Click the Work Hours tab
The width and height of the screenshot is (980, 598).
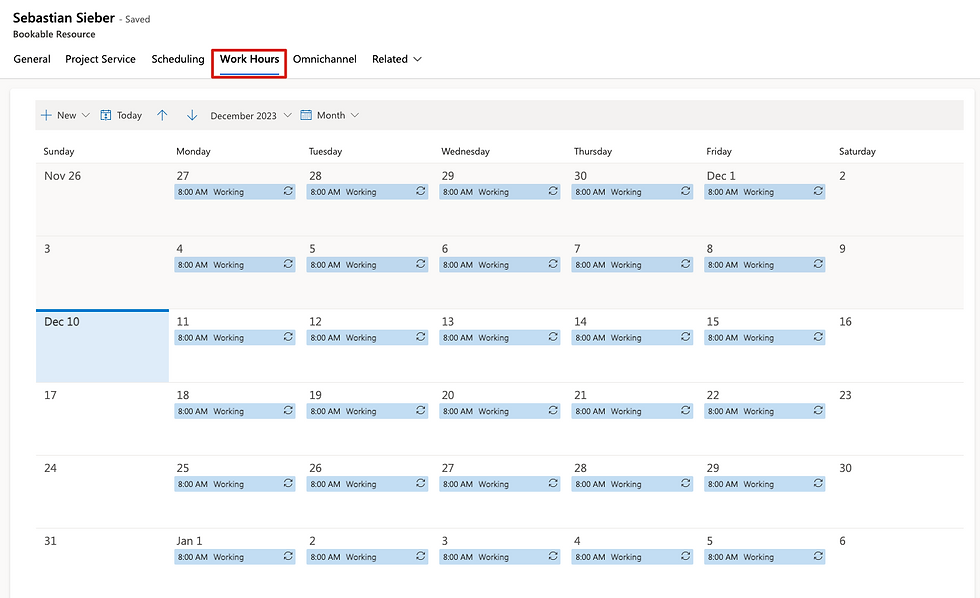click(x=248, y=59)
